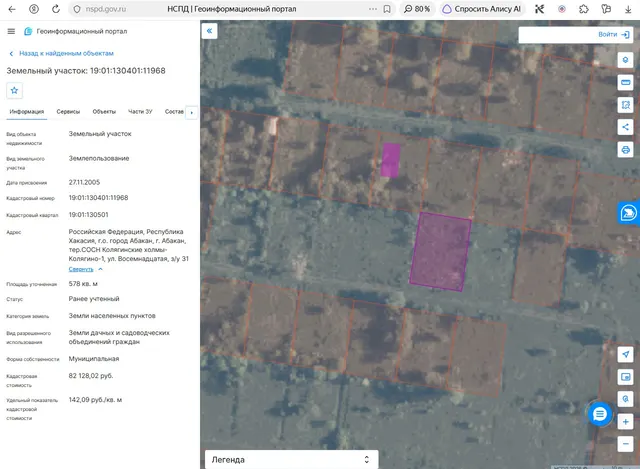
Task: Select the category value Земли населенных пунктов
Action: (x=112, y=316)
